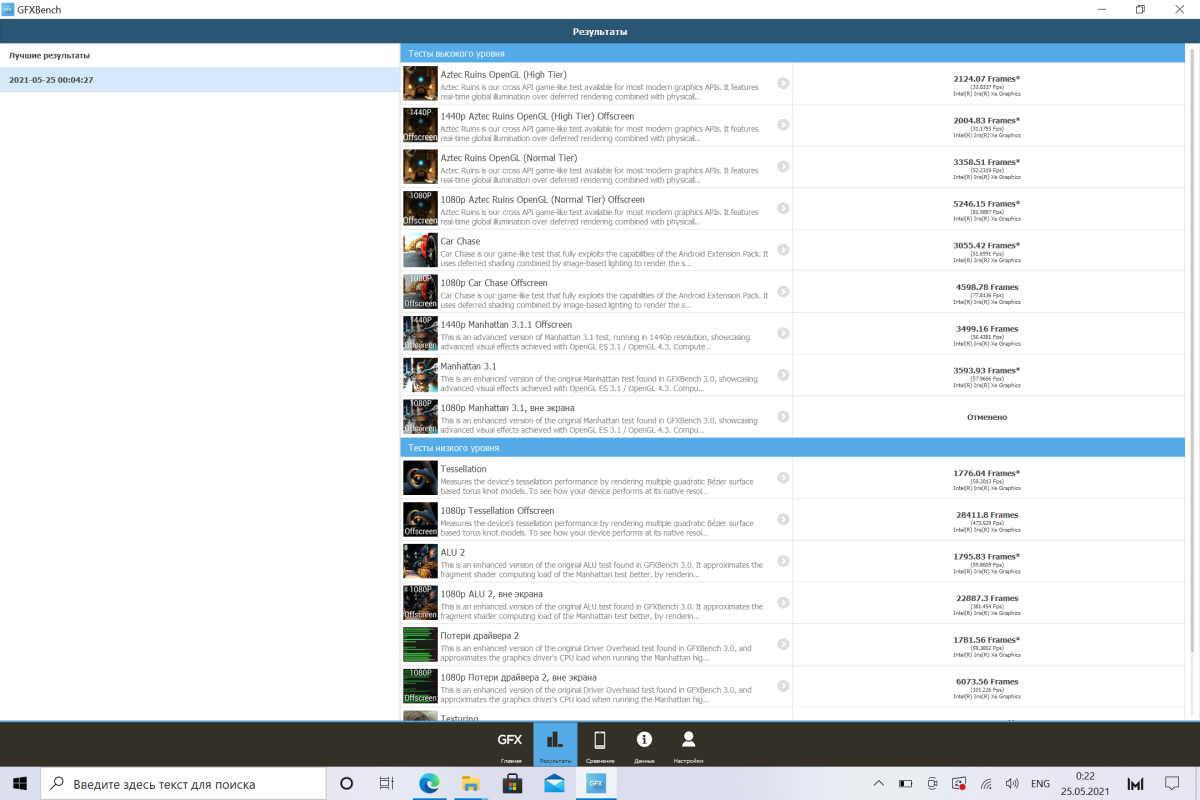Screen dimensions: 1200x800
Task: Open the Mail app in the taskbar
Action: click(555, 783)
